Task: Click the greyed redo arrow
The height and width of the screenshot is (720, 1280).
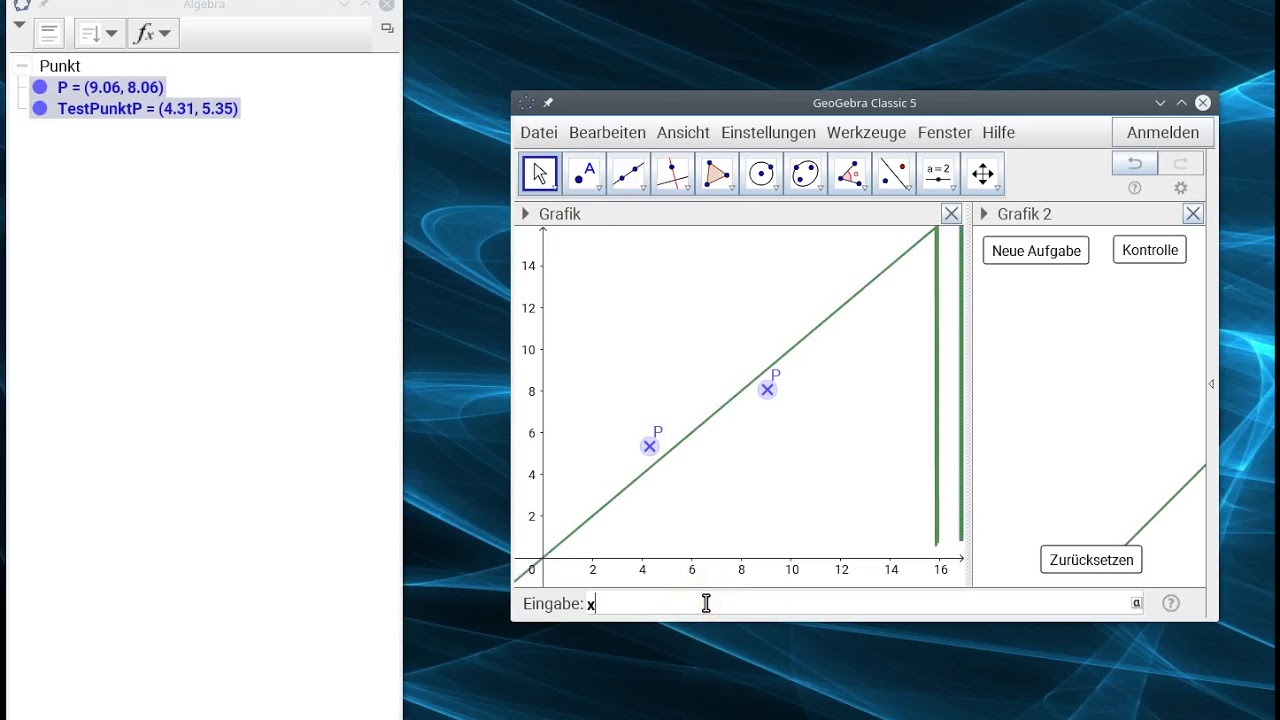Action: pyautogui.click(x=1181, y=163)
